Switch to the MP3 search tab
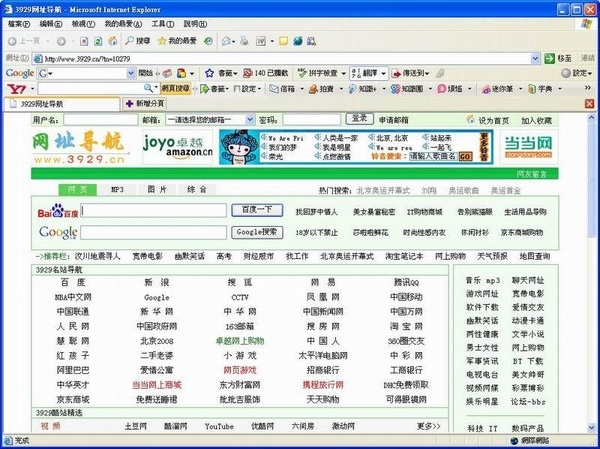Image resolution: width=600 pixels, height=449 pixels. (117, 189)
